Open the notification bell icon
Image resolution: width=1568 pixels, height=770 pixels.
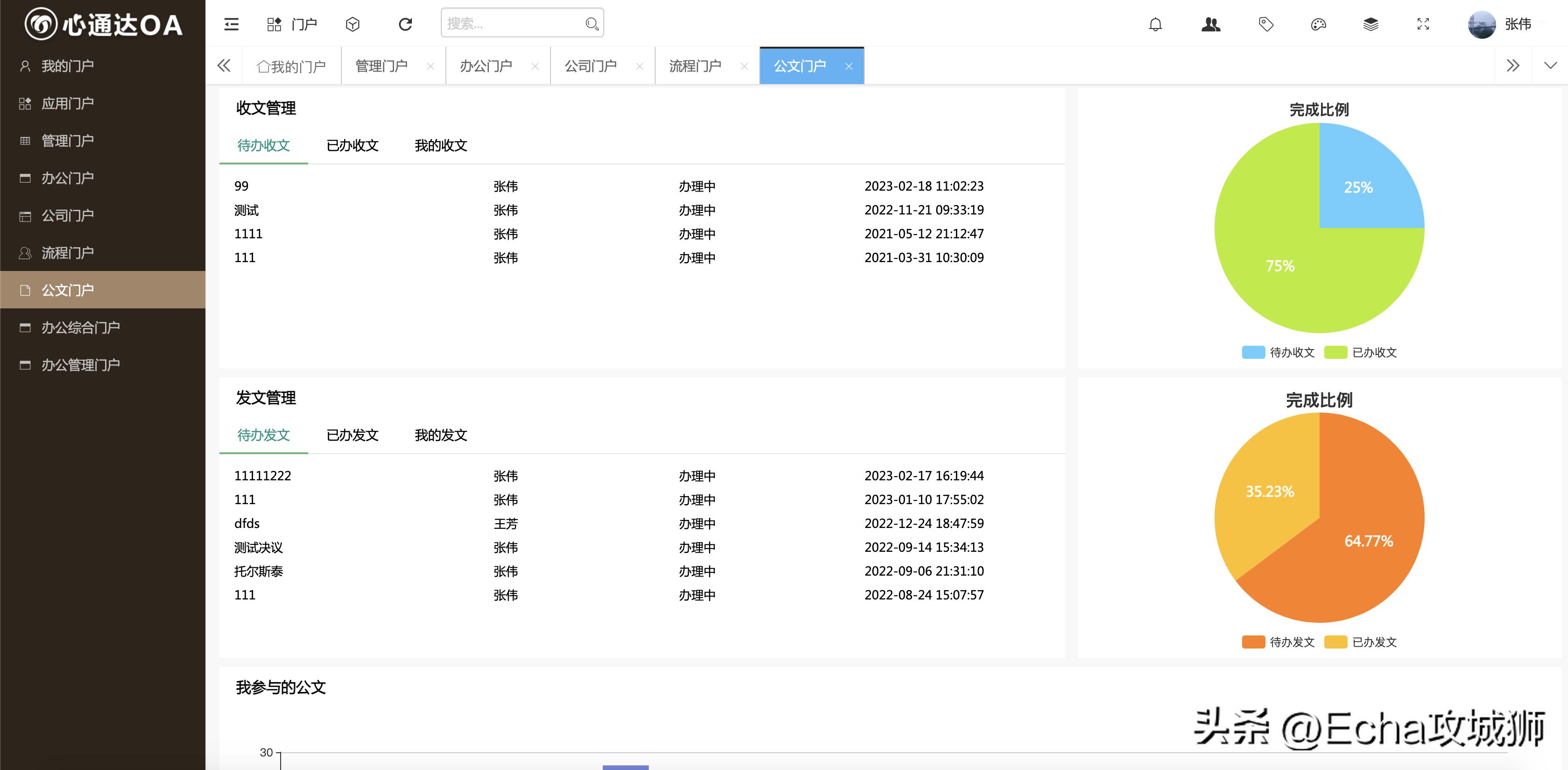pos(1155,24)
